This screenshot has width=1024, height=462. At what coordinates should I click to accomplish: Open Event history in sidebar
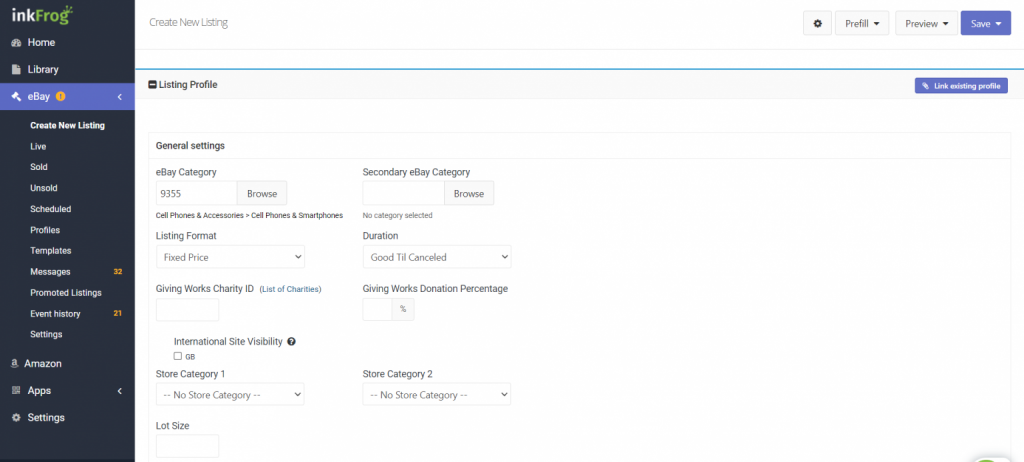click(x=56, y=314)
